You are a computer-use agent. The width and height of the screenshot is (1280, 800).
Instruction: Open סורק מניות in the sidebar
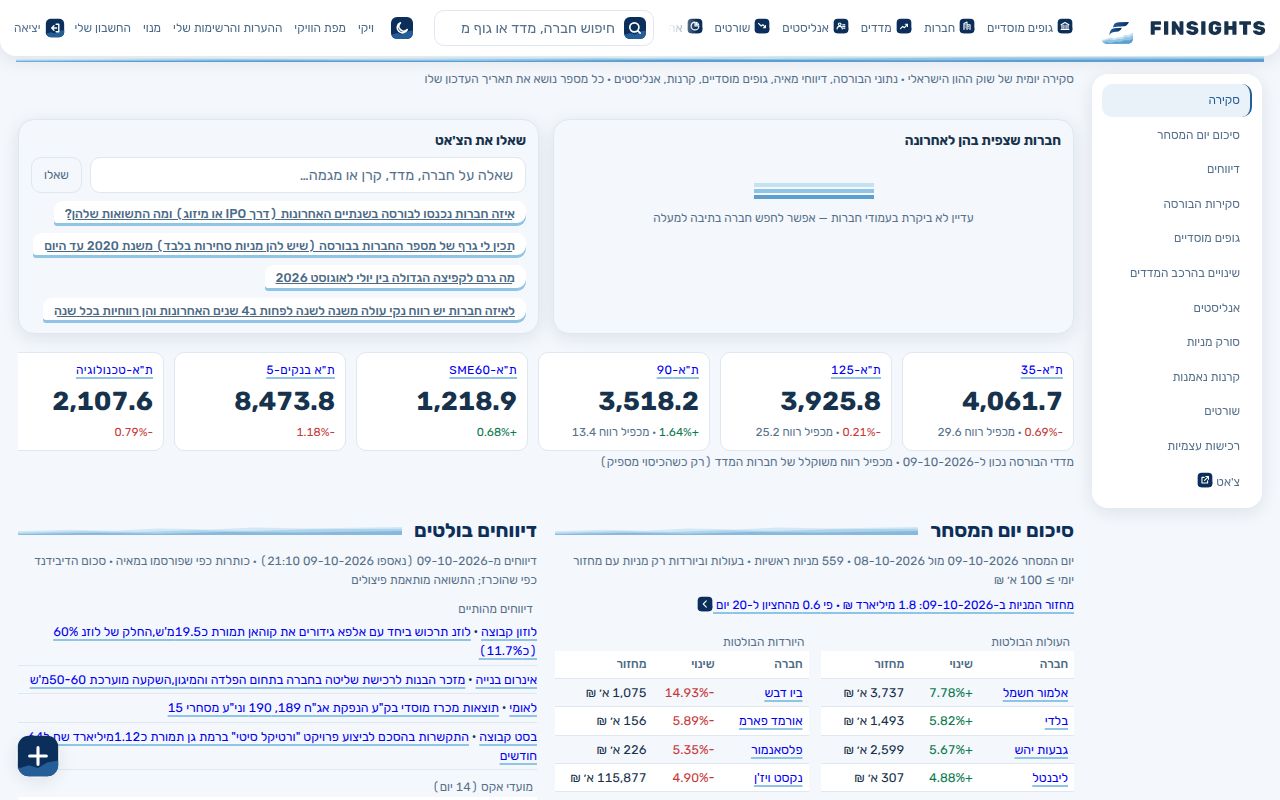(x=1177, y=342)
